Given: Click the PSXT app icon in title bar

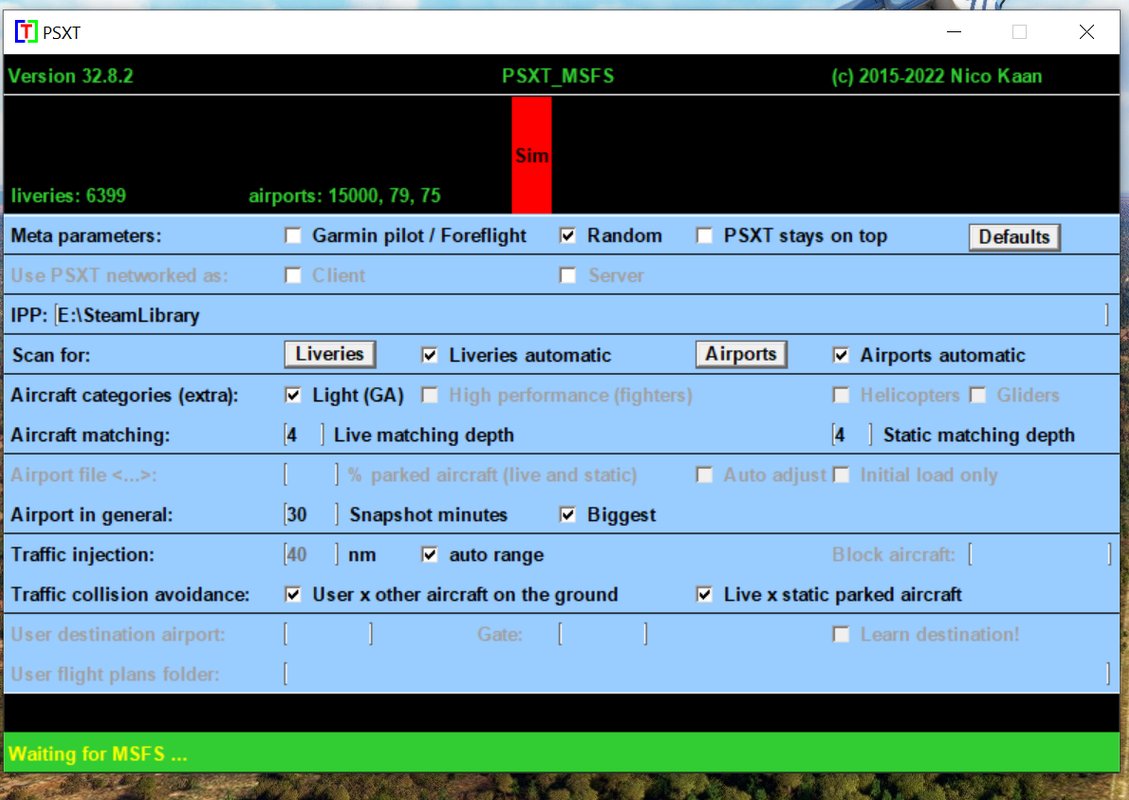Looking at the screenshot, I should (26, 32).
